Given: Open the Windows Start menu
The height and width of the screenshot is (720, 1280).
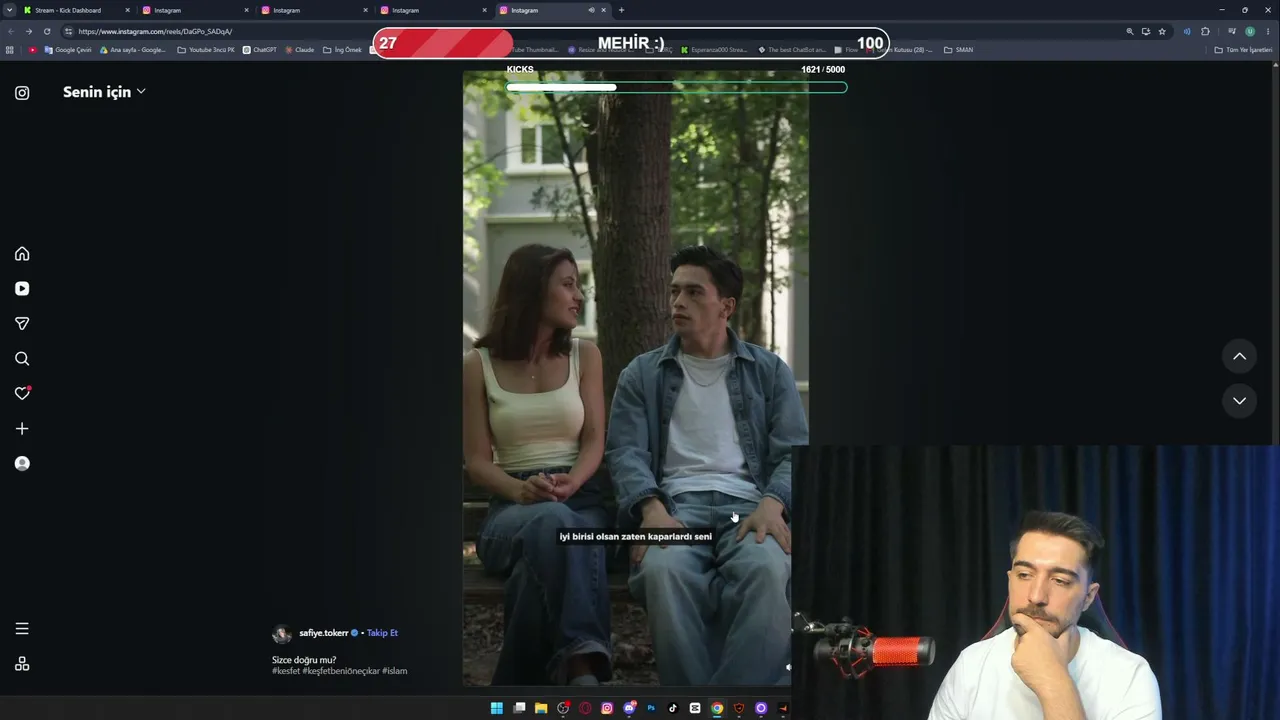Looking at the screenshot, I should pyautogui.click(x=497, y=708).
